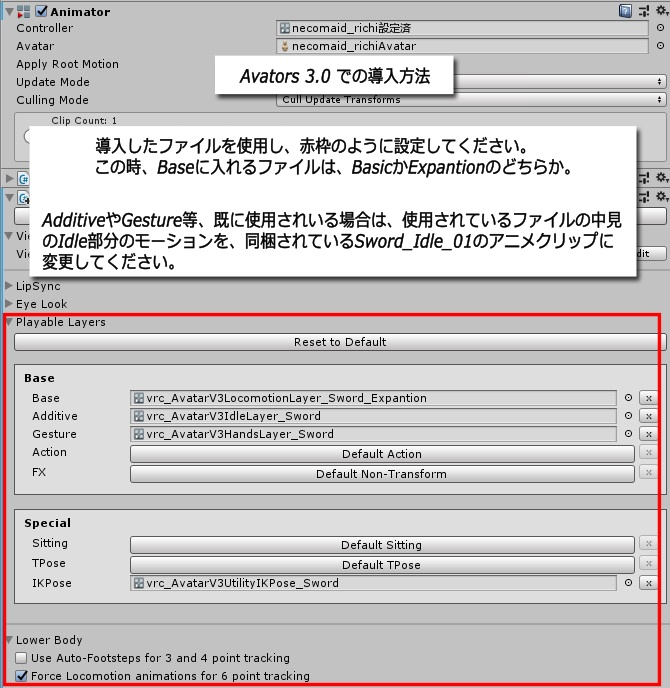Remove the Gesture layer controller
670x688 pixels.
649,434
